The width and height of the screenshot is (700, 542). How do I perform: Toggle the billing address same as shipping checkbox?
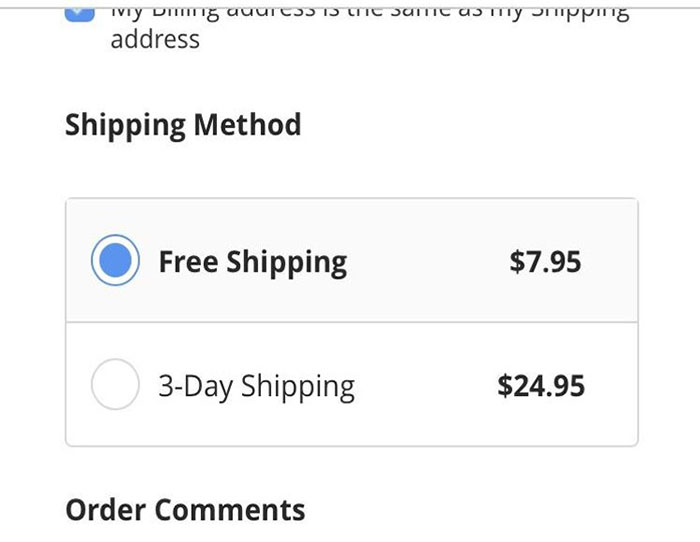click(x=79, y=14)
